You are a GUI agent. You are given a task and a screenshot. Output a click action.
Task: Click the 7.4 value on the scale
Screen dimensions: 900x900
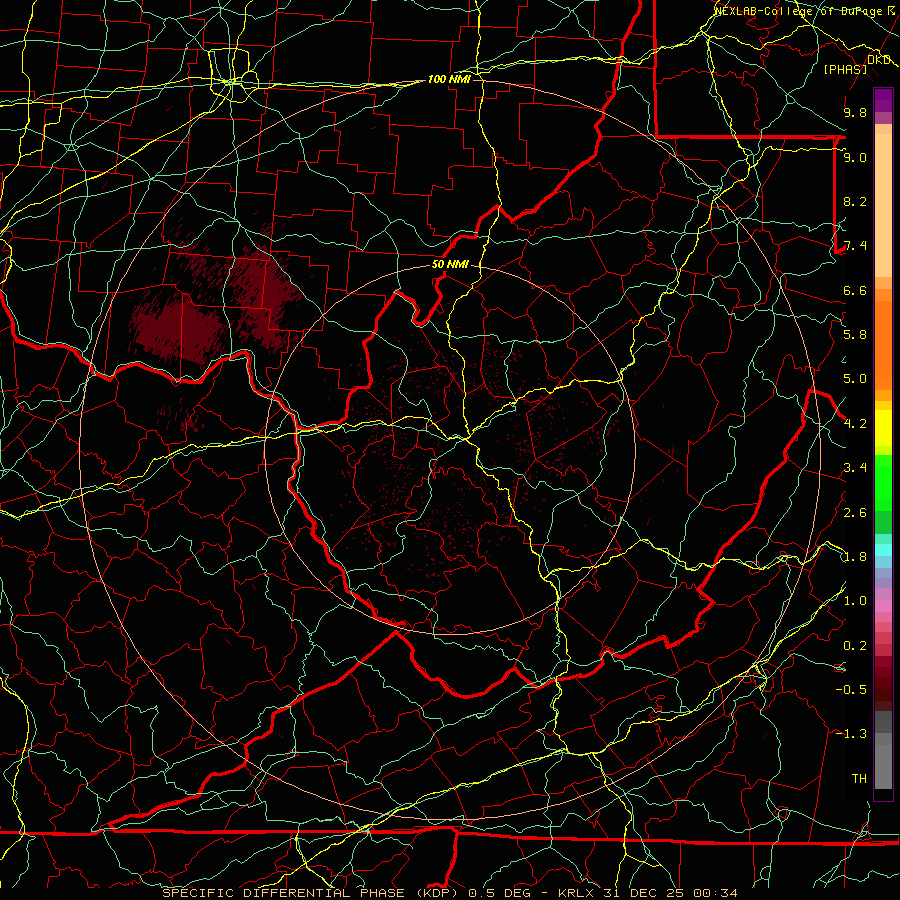pyautogui.click(x=855, y=246)
